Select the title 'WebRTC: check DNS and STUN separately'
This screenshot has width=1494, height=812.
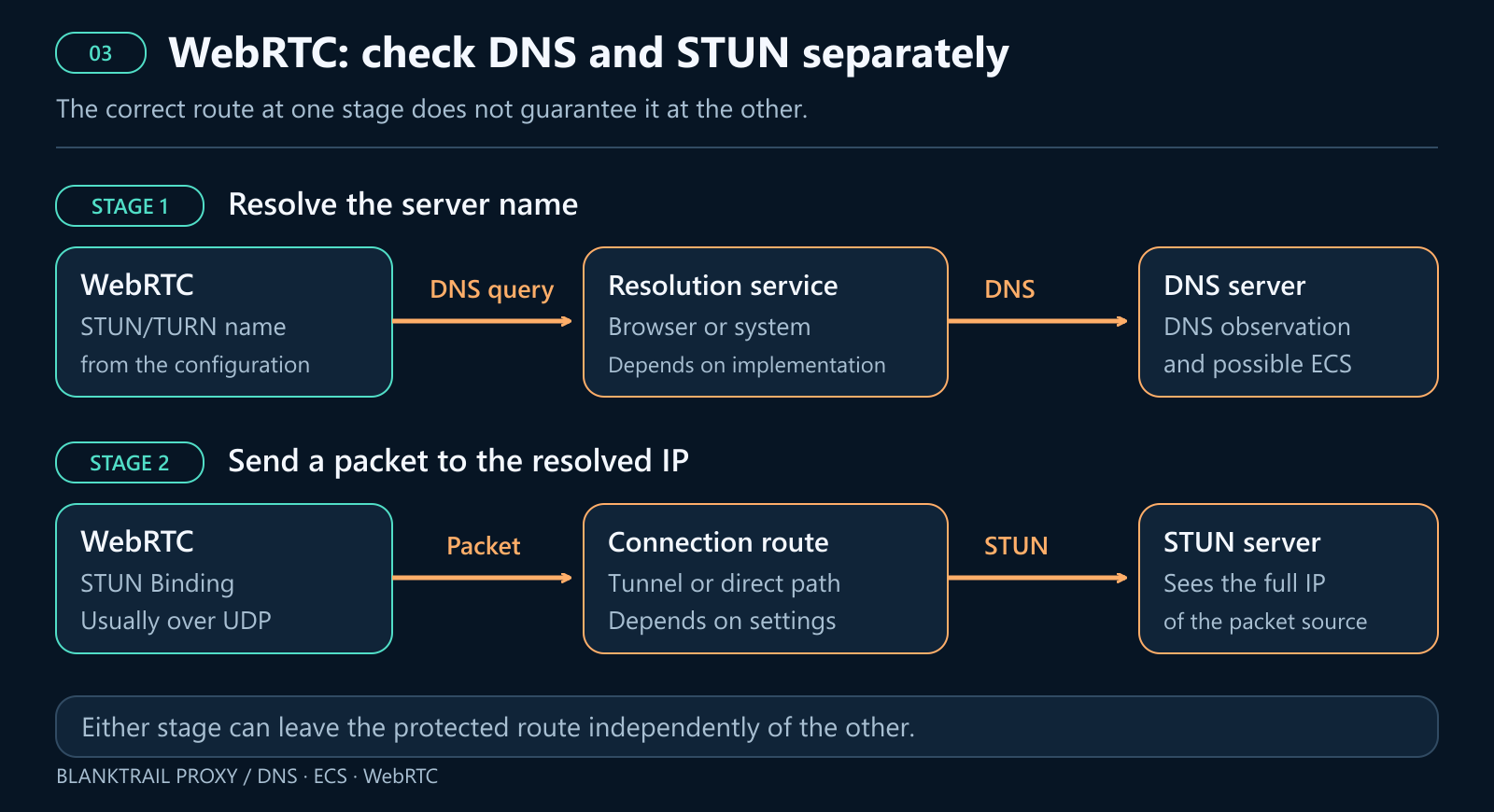point(588,53)
